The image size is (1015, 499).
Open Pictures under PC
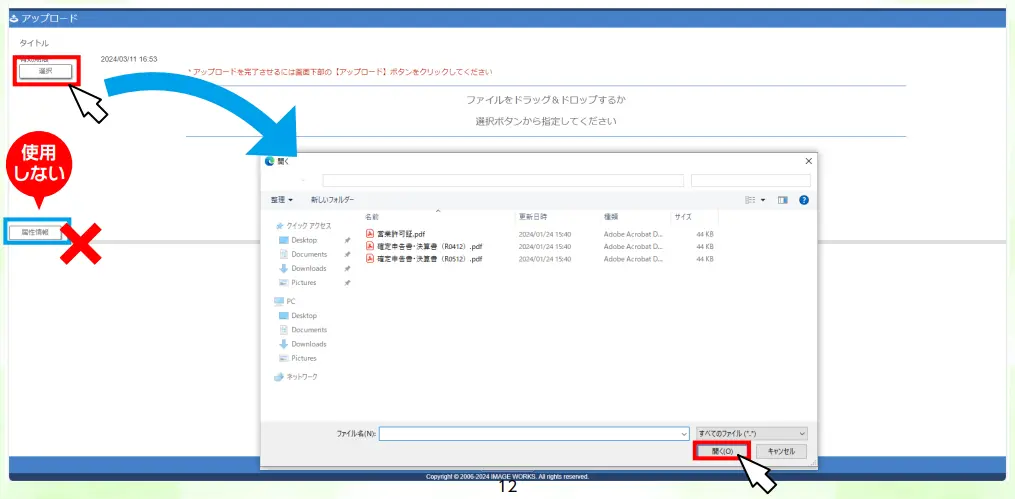click(304, 359)
